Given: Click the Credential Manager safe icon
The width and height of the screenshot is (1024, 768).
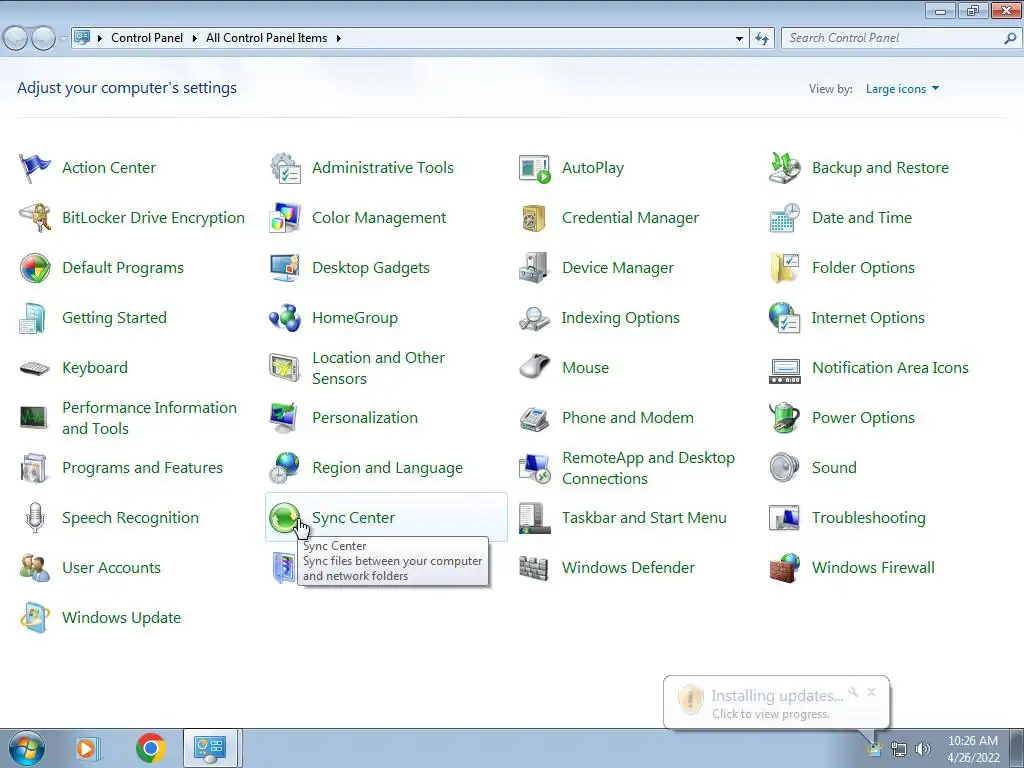Looking at the screenshot, I should click(534, 217).
